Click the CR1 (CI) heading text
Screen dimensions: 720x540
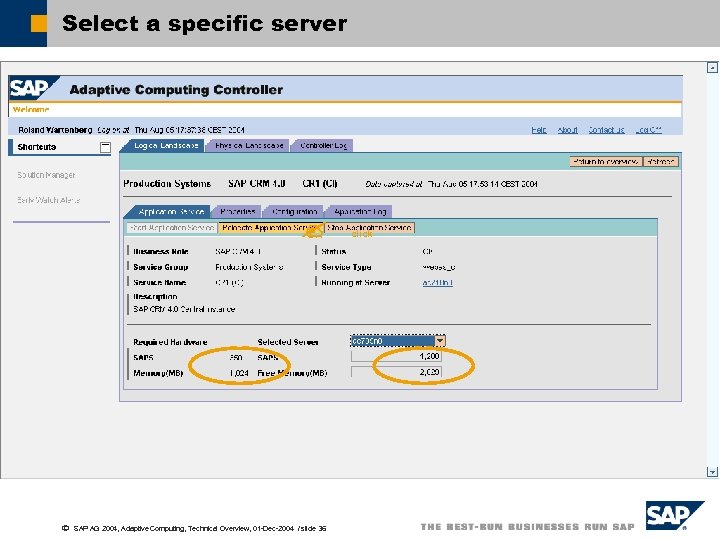coord(320,184)
